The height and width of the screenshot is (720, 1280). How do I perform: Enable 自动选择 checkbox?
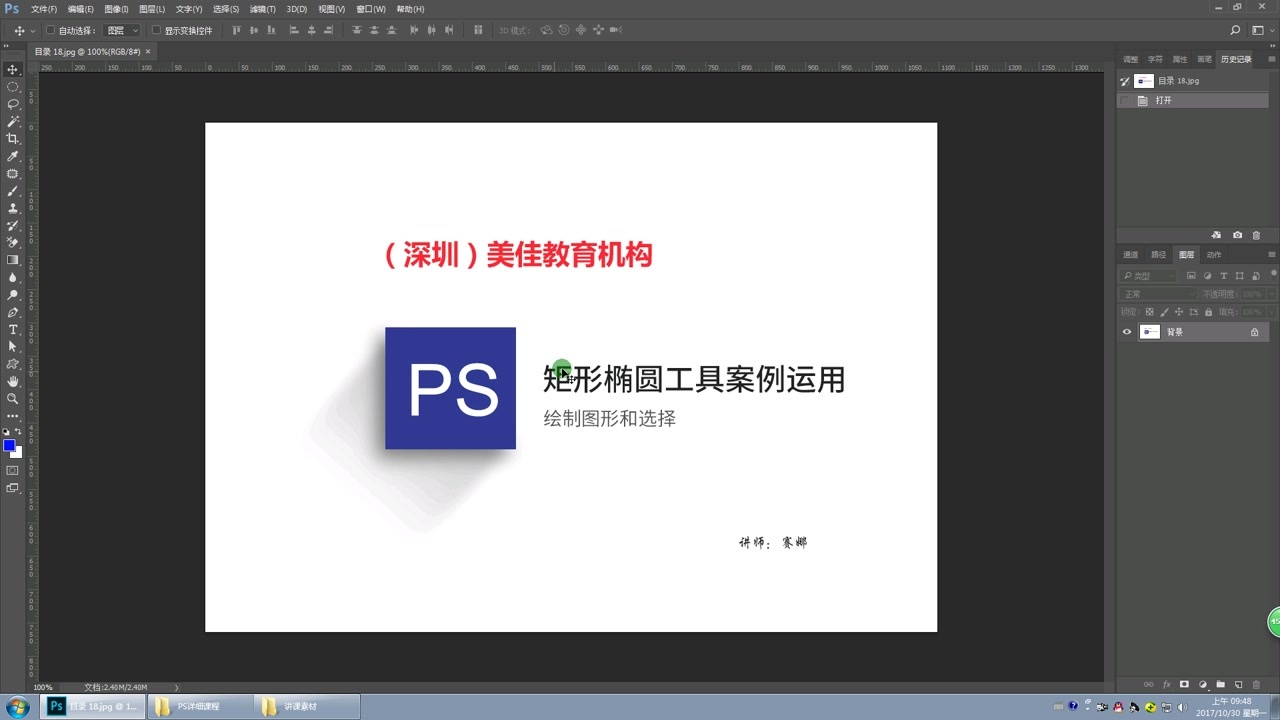51,31
